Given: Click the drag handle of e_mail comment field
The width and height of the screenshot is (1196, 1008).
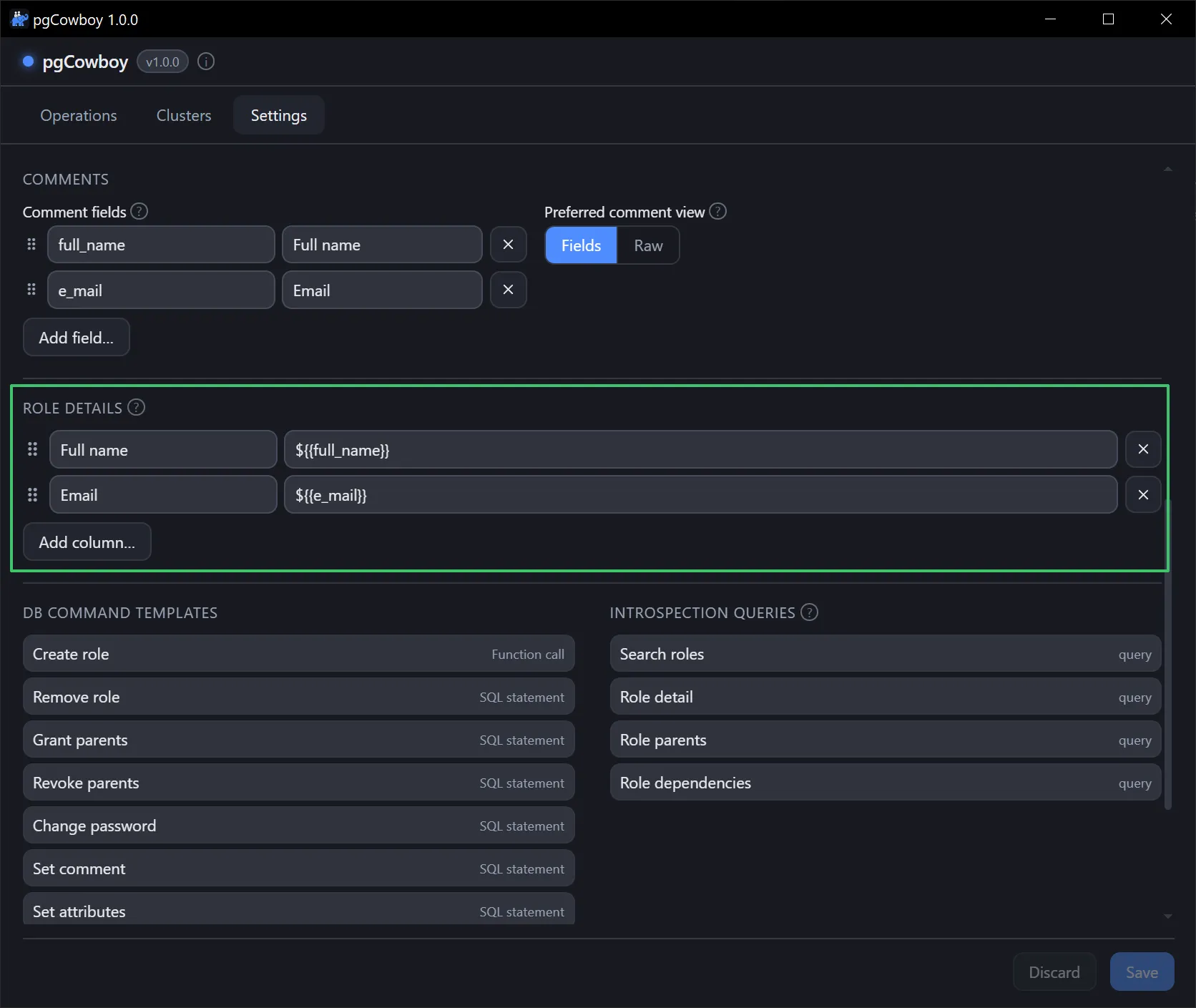Looking at the screenshot, I should tap(31, 289).
